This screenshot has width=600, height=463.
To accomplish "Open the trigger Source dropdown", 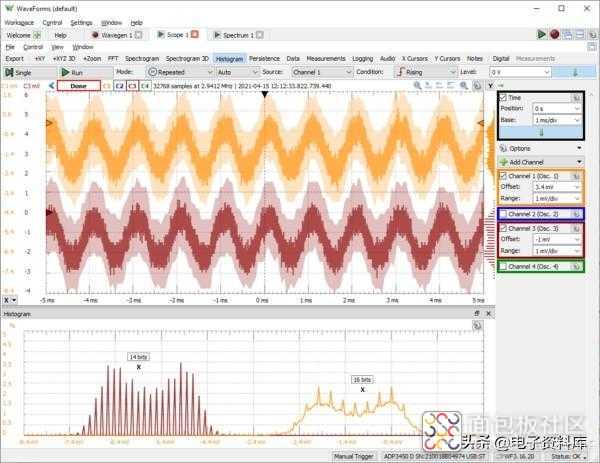I will pyautogui.click(x=319, y=72).
